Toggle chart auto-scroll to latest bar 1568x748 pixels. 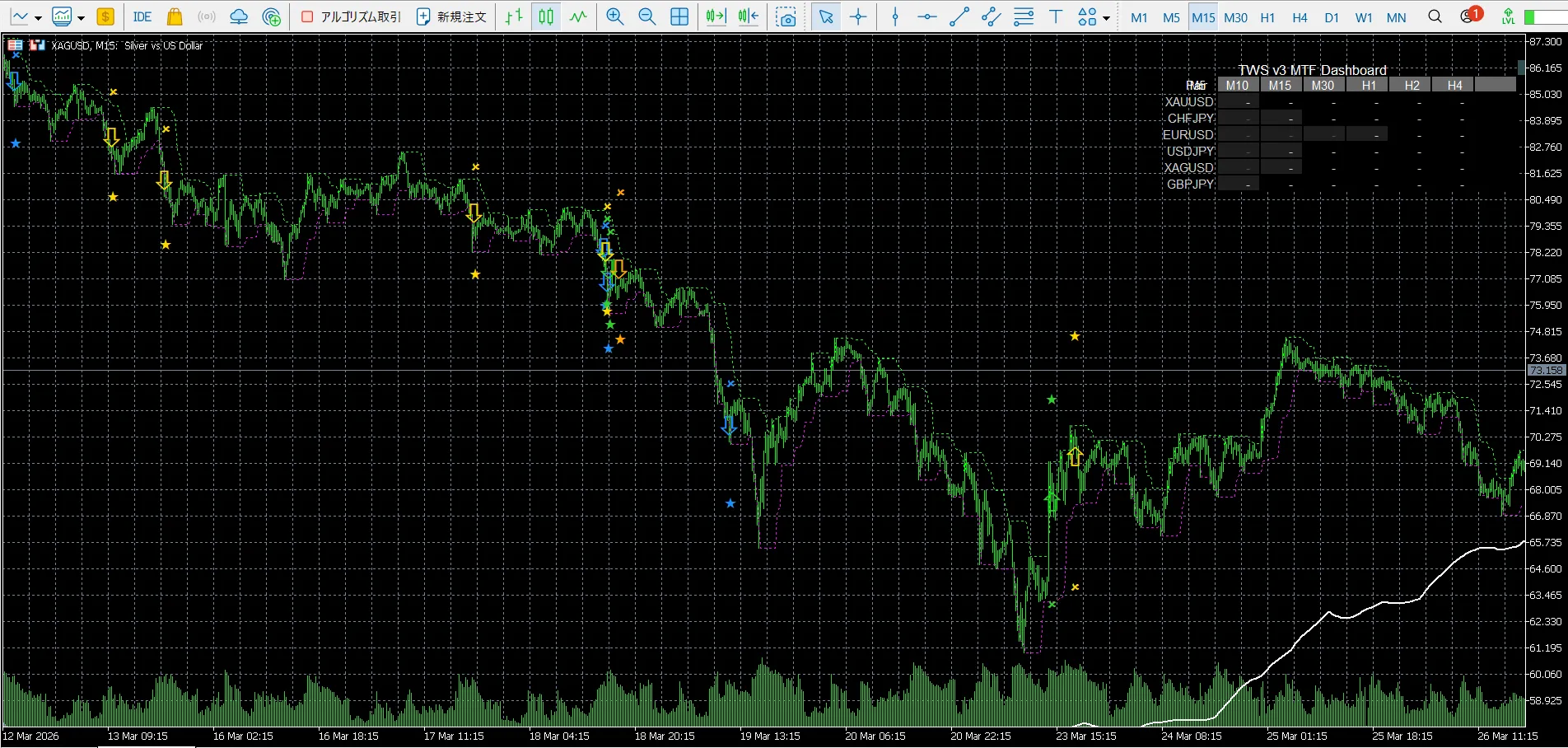pyautogui.click(x=716, y=16)
